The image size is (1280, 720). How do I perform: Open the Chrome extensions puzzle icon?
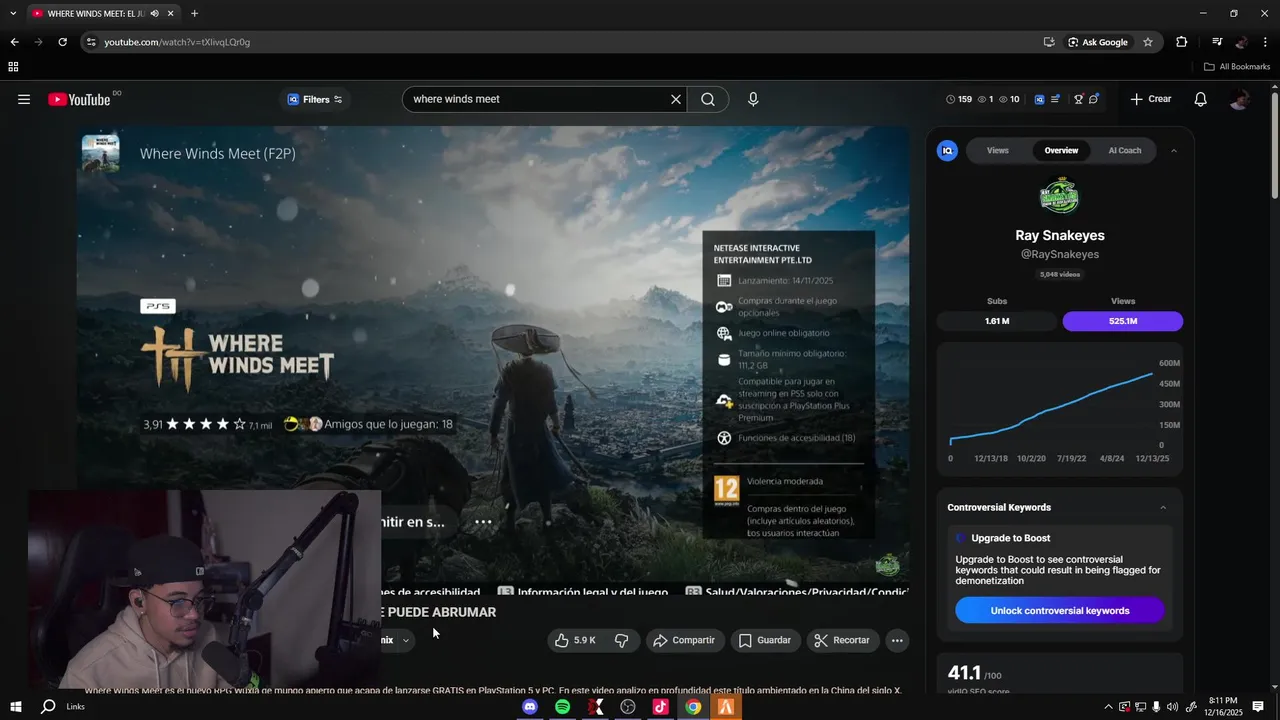[1182, 42]
